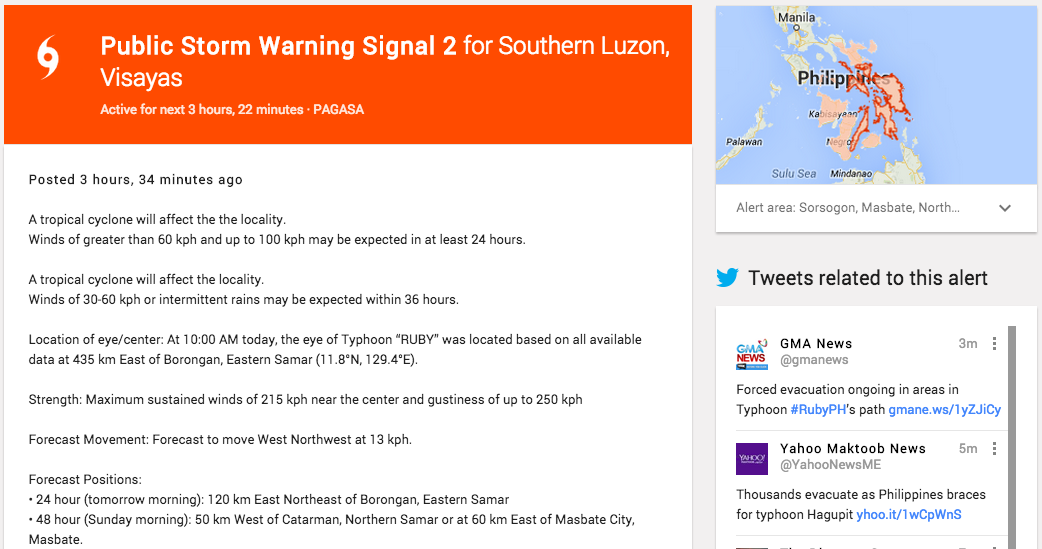Click the Yahoo Maktoob News account name

click(853, 449)
